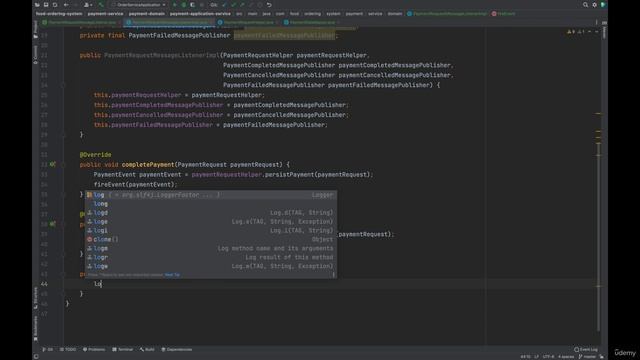640x360 pixels.
Task: Open Search Everywhere magnifier icon
Action: tap(585, 5)
